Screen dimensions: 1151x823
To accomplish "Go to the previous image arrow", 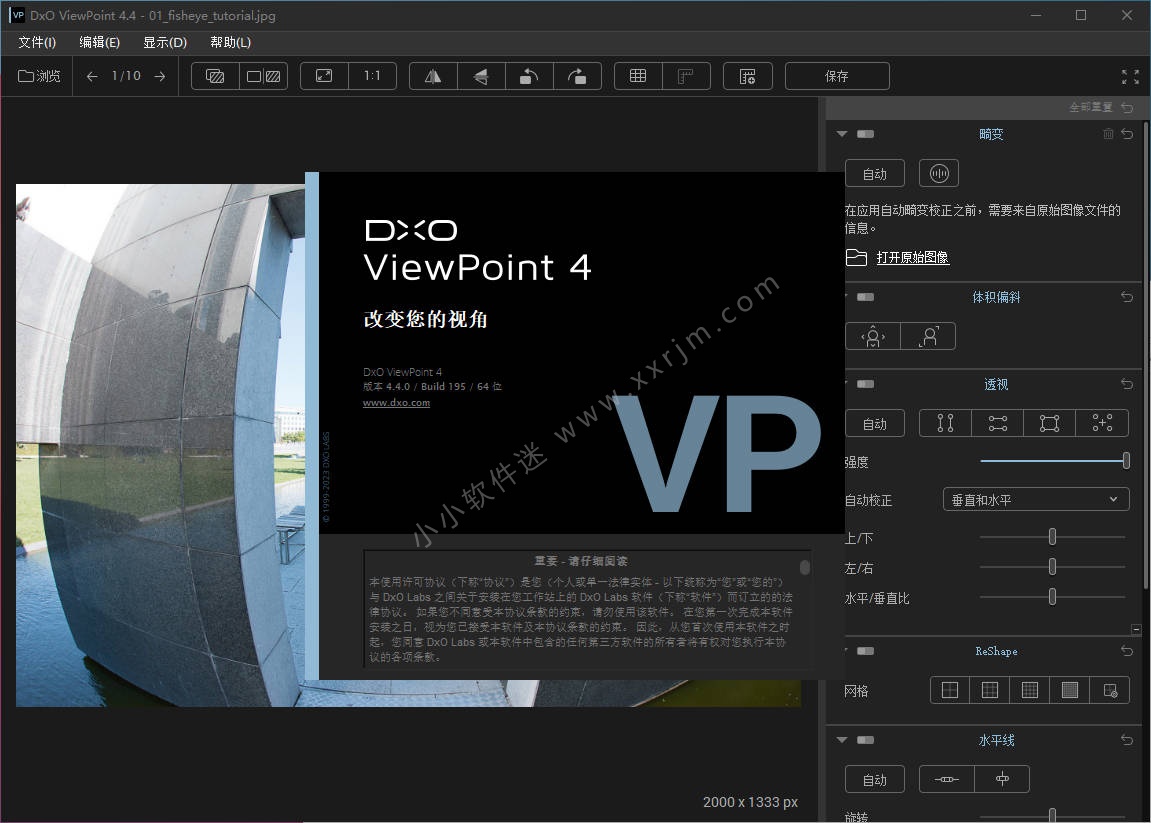I will (x=92, y=76).
